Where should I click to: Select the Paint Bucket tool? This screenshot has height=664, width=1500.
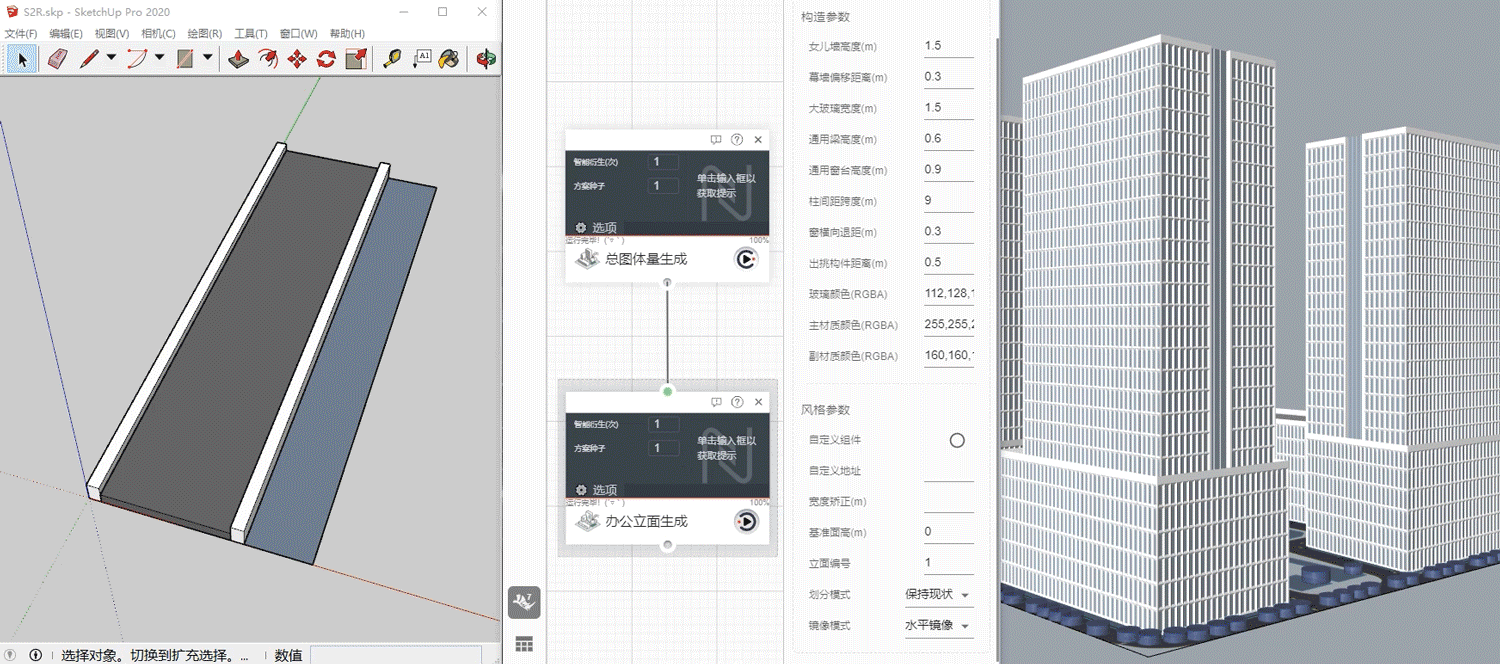pyautogui.click(x=449, y=59)
